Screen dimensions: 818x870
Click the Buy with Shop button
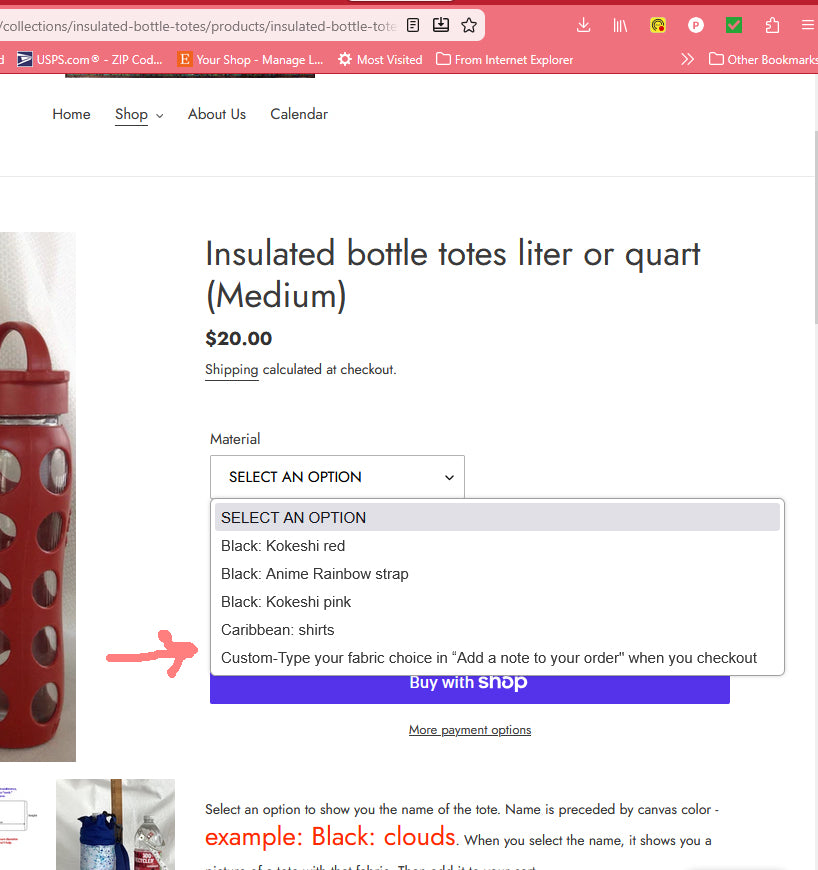point(469,688)
